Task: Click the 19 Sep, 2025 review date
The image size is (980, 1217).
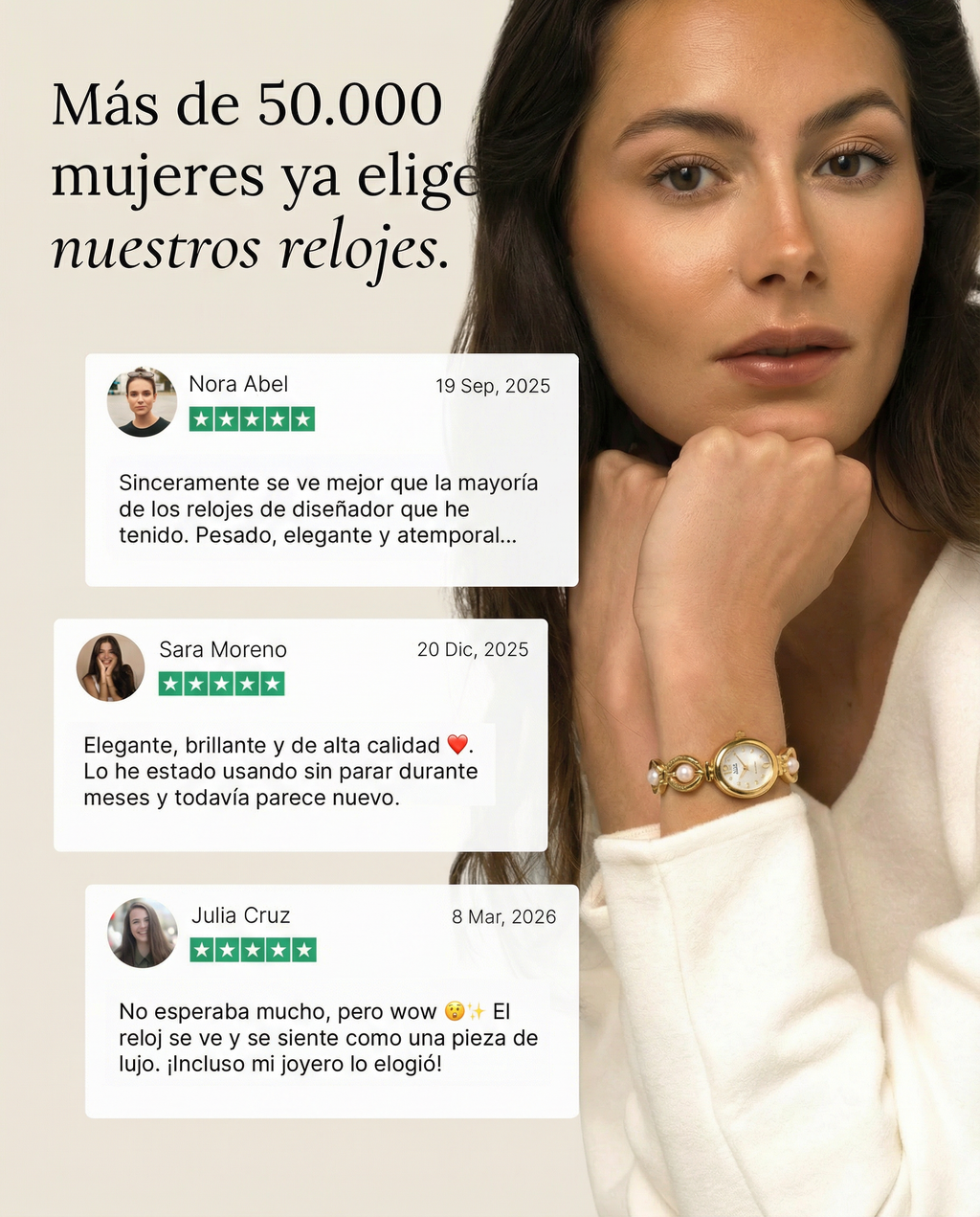Action: pos(493,386)
